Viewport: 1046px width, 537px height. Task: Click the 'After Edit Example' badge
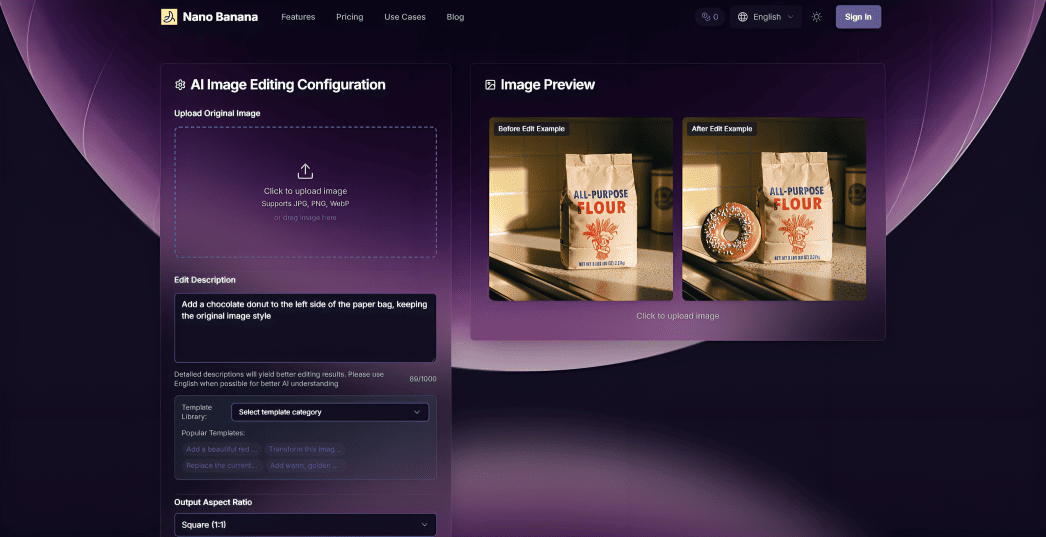722,129
